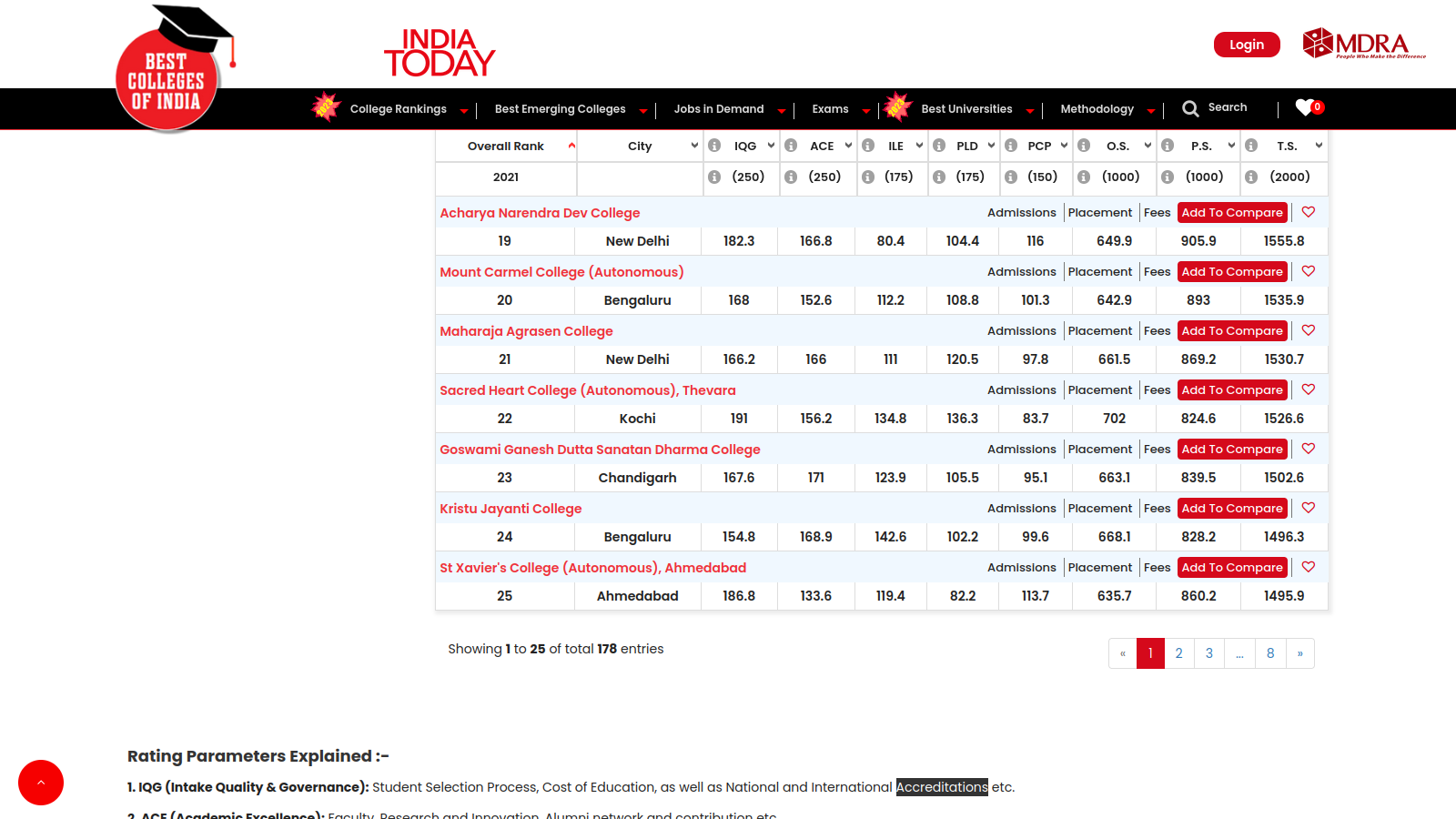
Task: Click info icon beside (2000) max score
Action: (1251, 177)
